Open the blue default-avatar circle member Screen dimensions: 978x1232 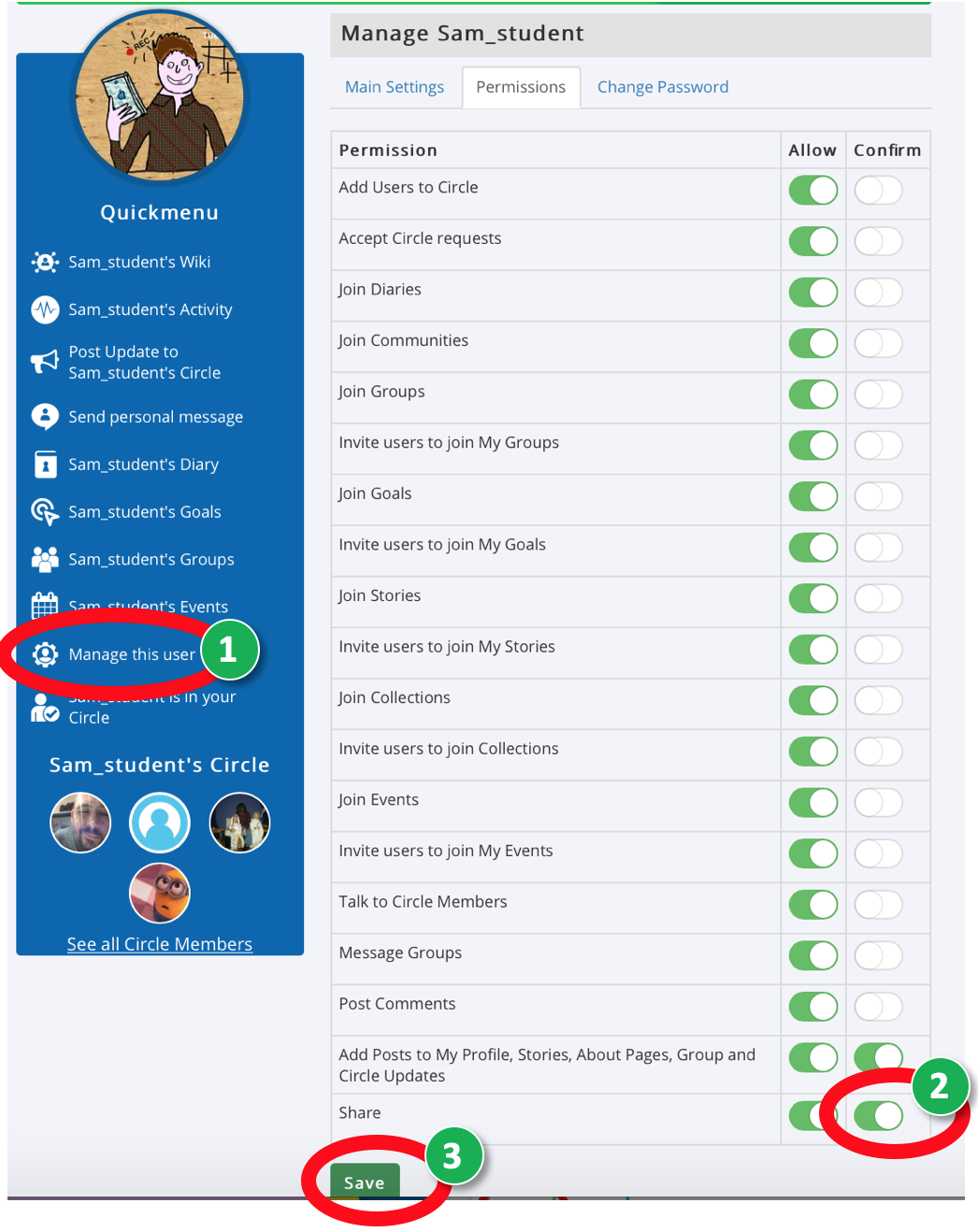tap(160, 823)
